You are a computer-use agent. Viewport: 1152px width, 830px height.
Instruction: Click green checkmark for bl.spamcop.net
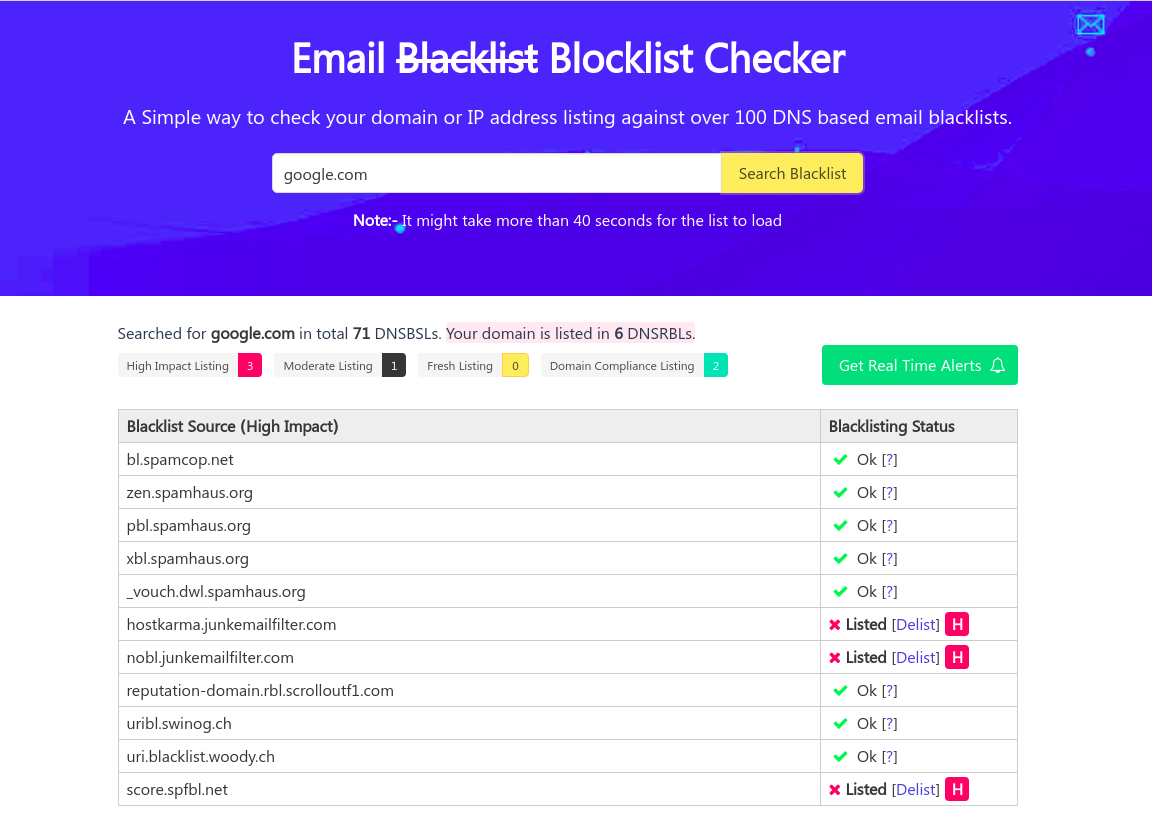pos(840,460)
